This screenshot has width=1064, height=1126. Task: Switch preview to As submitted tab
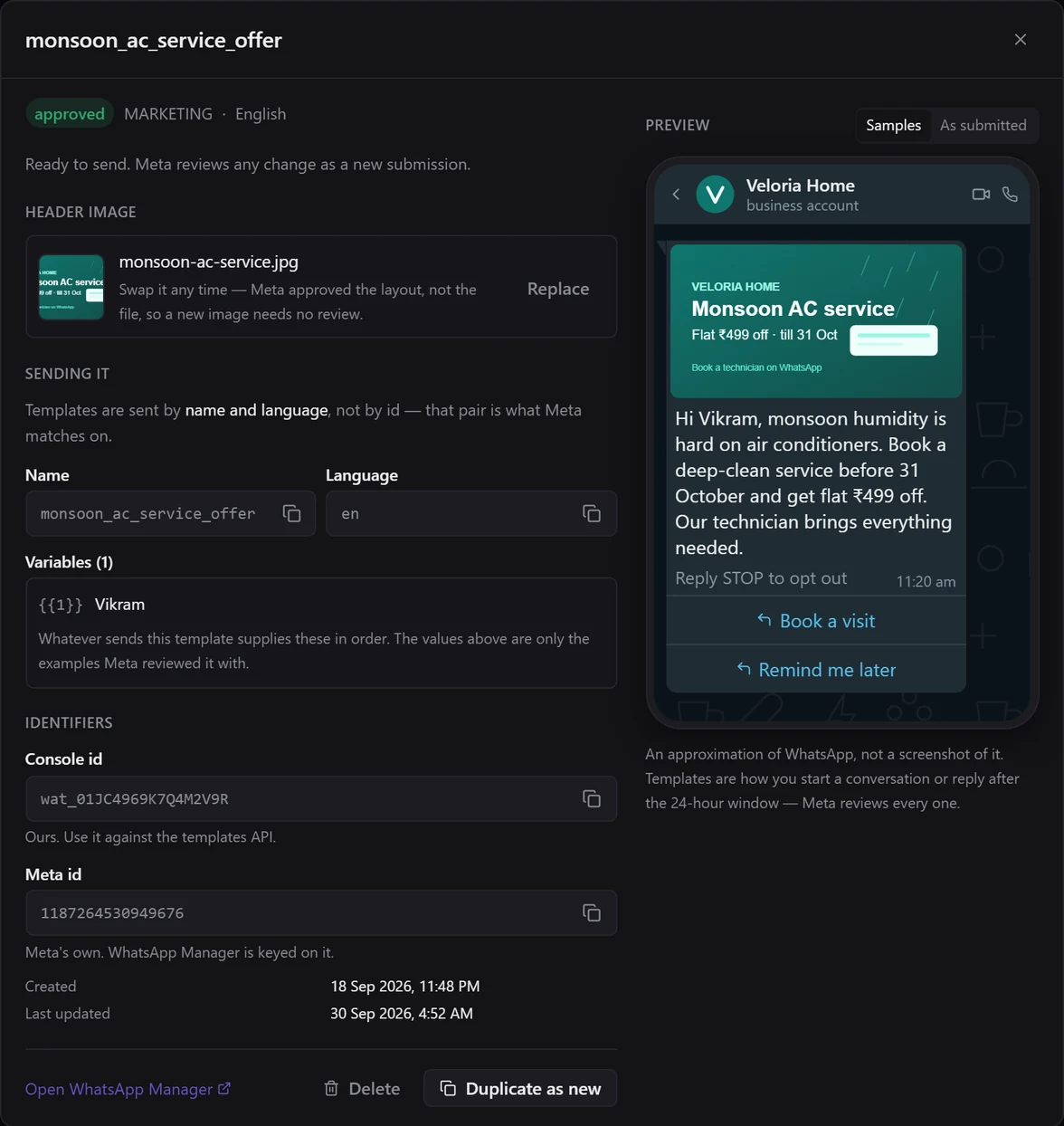point(983,125)
